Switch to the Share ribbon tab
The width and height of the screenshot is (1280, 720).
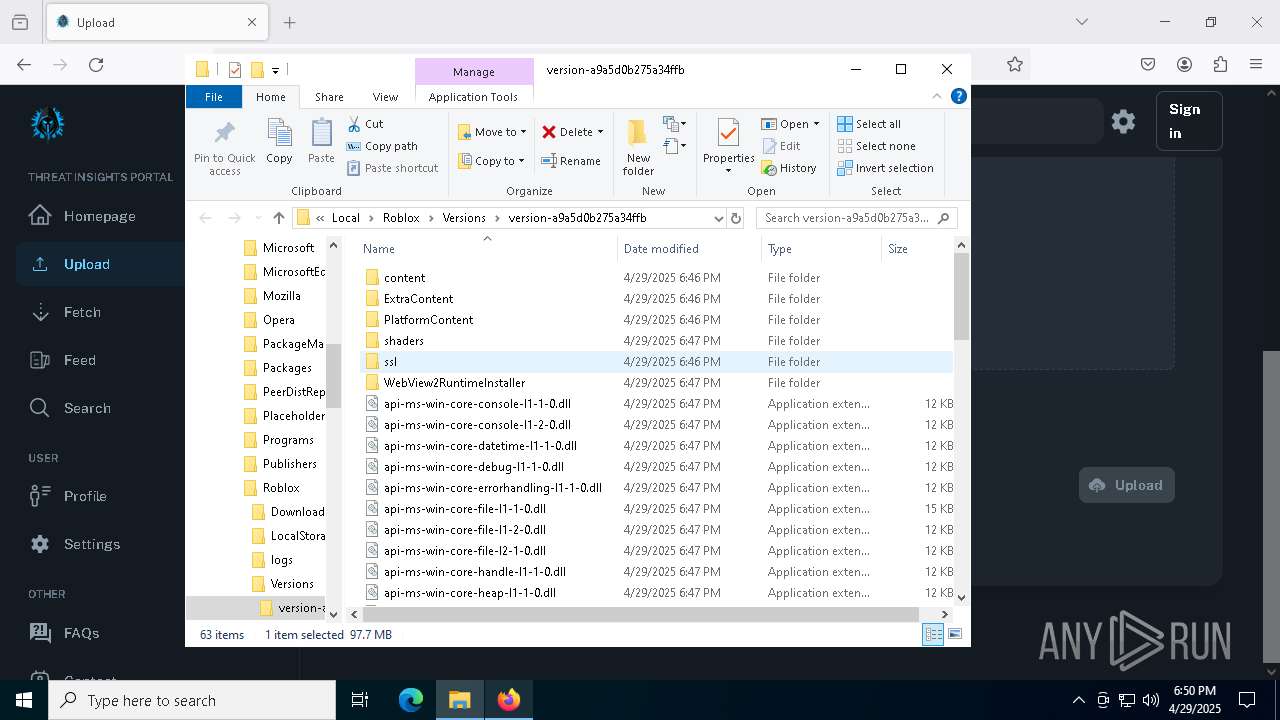click(329, 97)
